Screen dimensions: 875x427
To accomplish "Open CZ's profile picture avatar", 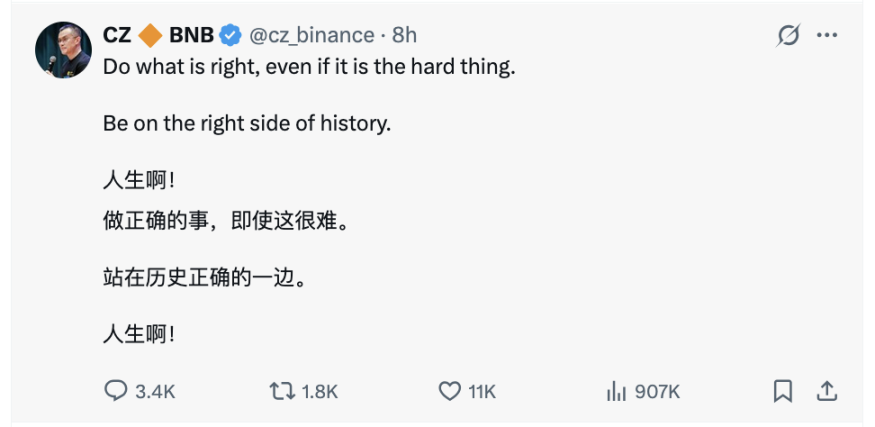I will [63, 50].
